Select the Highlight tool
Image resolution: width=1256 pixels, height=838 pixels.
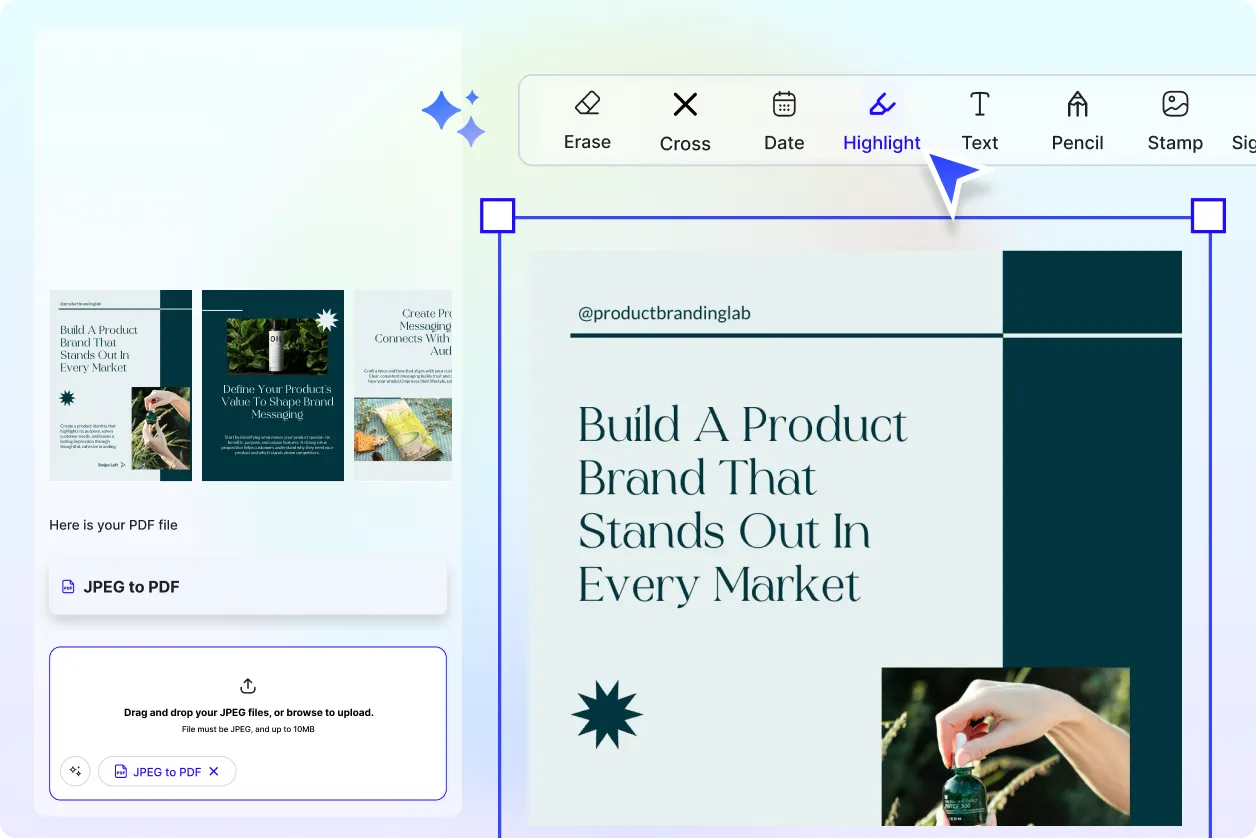(881, 119)
